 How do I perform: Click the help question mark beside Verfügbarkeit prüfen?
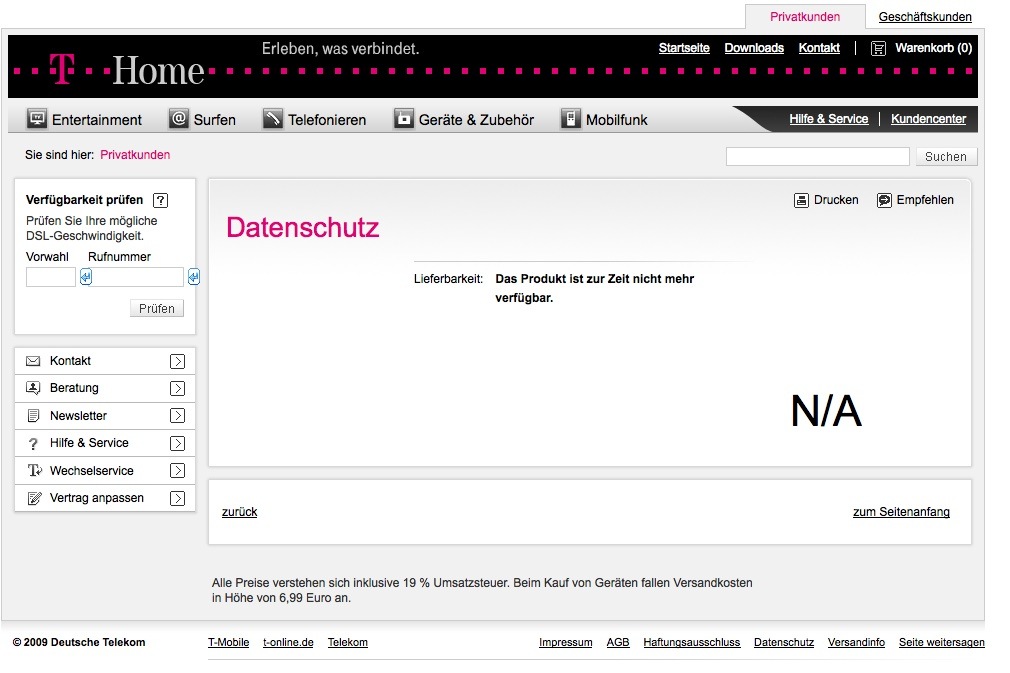point(161,200)
